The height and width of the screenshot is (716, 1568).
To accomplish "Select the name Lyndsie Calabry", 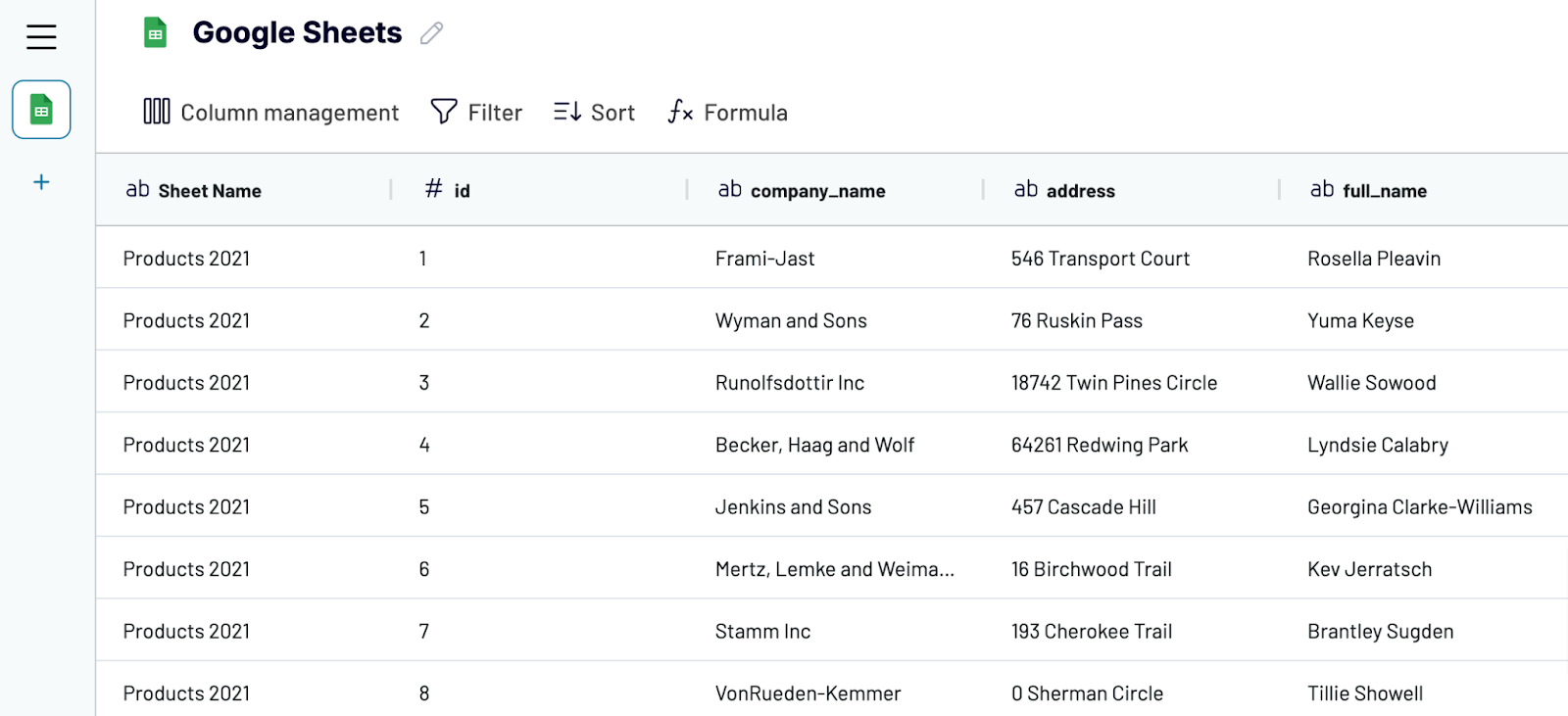I will (1377, 445).
